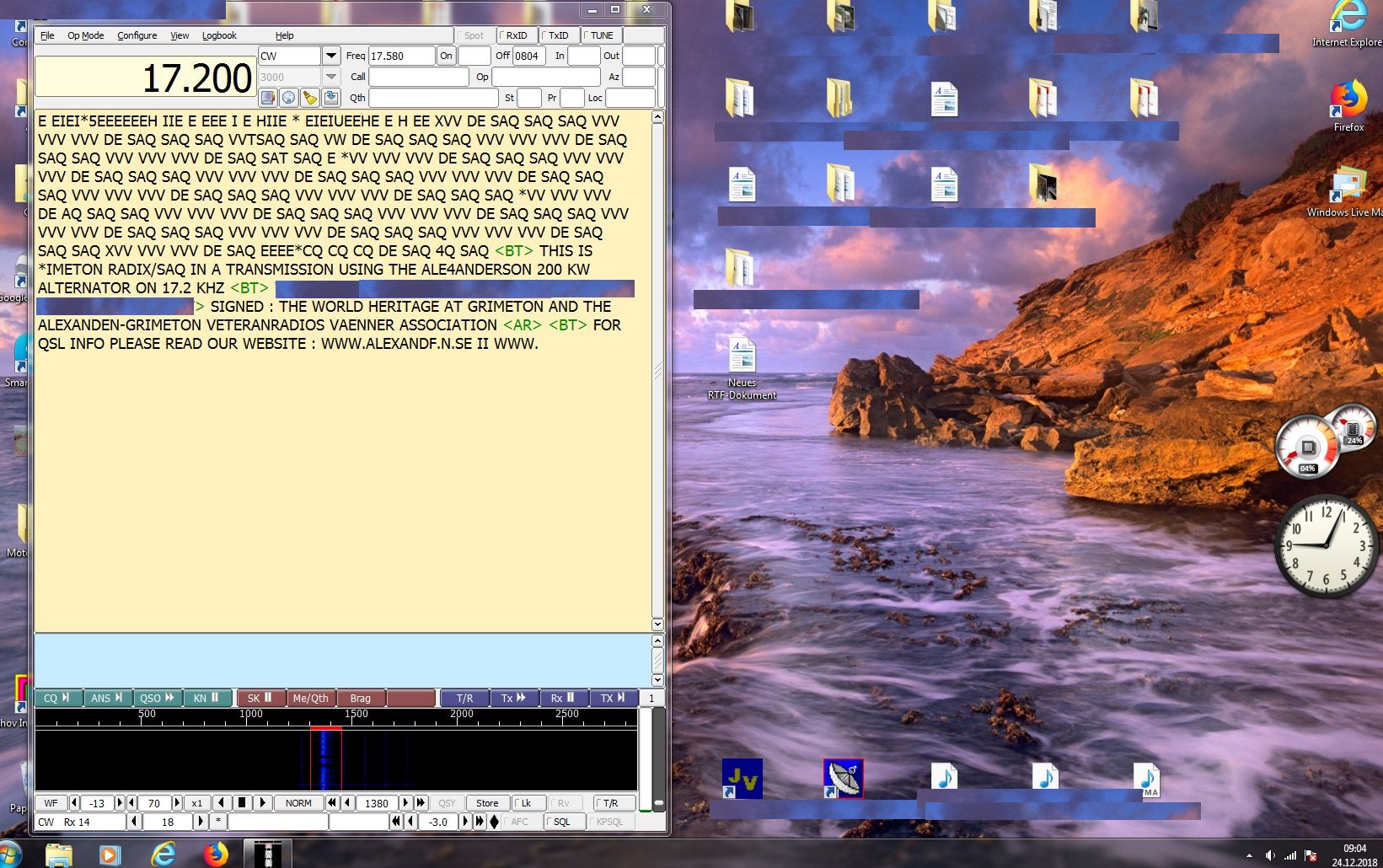Open the Op Mode menu

pos(85,35)
